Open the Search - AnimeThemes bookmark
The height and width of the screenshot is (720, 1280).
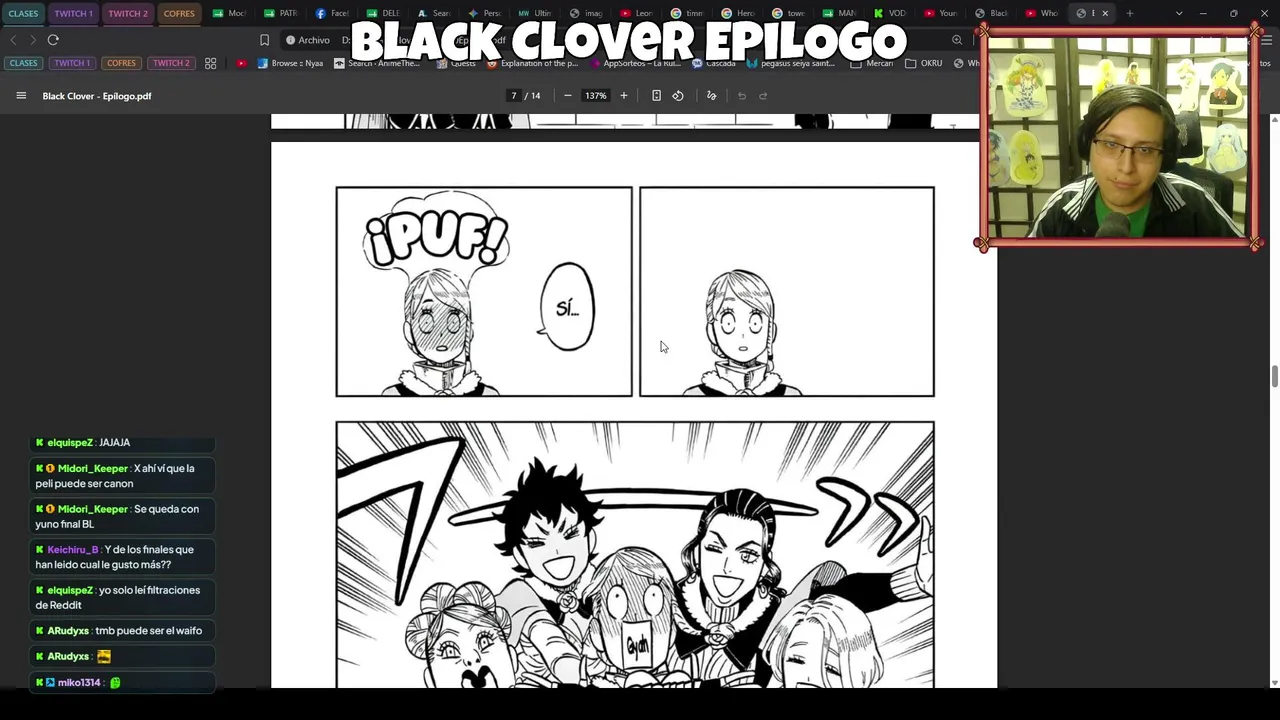(x=377, y=63)
